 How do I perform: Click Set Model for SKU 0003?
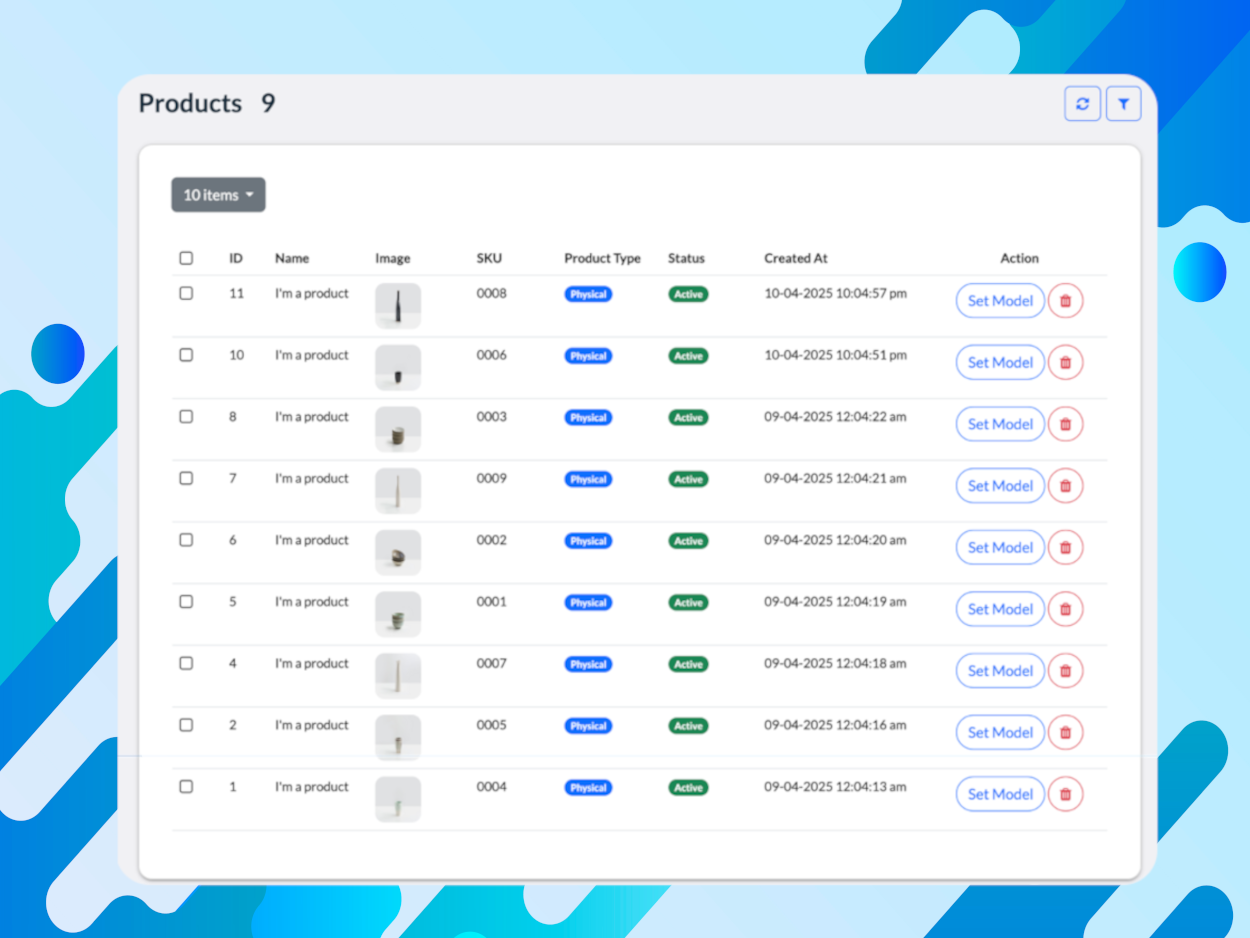point(1000,424)
